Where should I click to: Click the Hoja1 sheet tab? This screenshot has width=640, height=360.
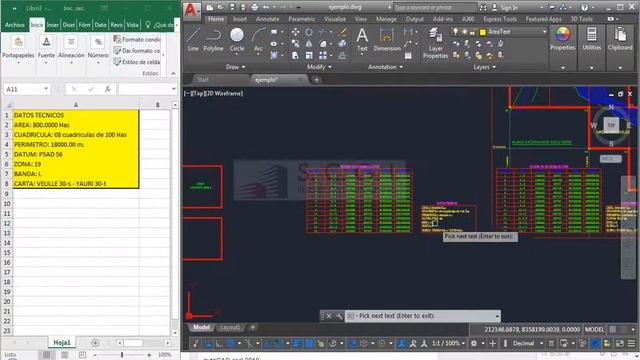click(62, 342)
